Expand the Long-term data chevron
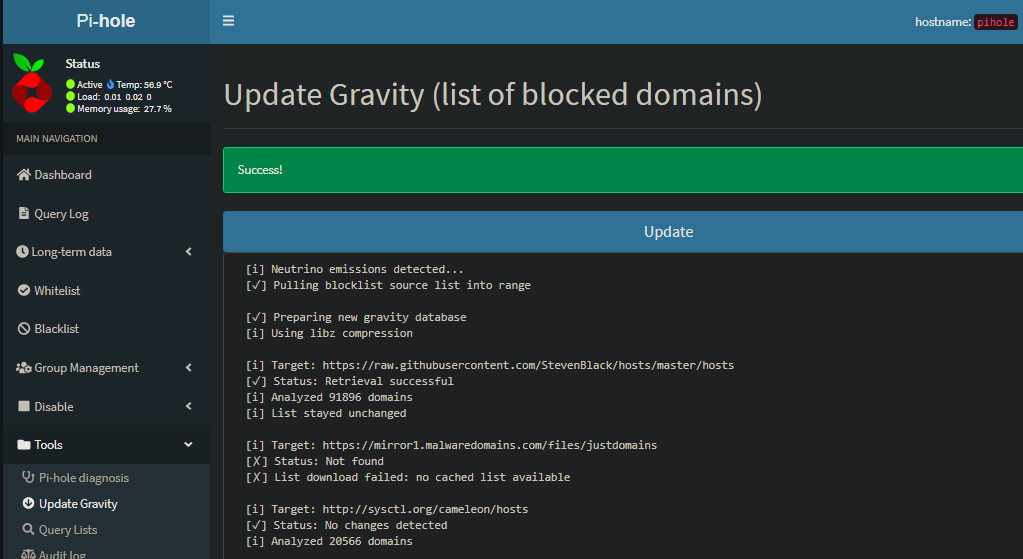 coord(189,252)
